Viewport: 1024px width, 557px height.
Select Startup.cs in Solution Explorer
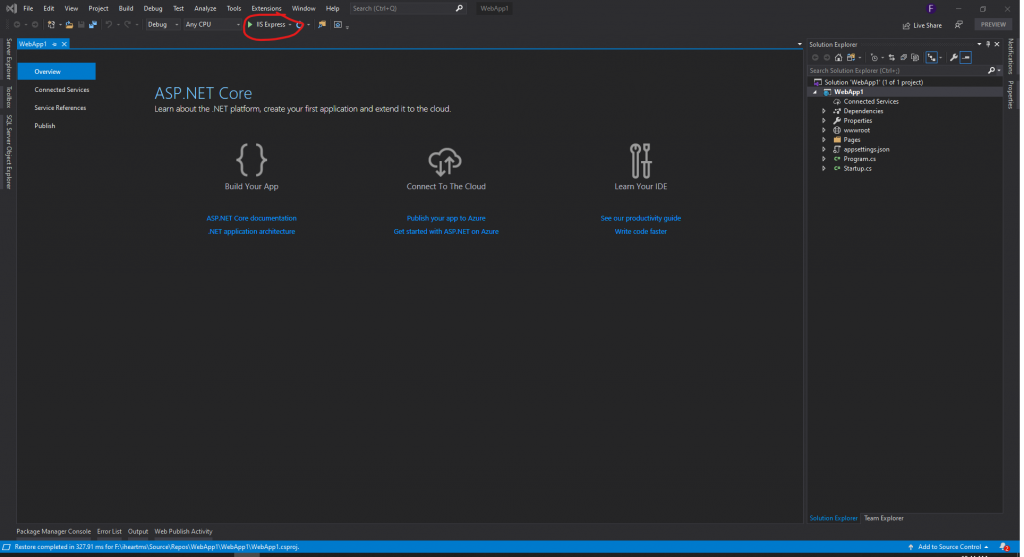[x=857, y=168]
